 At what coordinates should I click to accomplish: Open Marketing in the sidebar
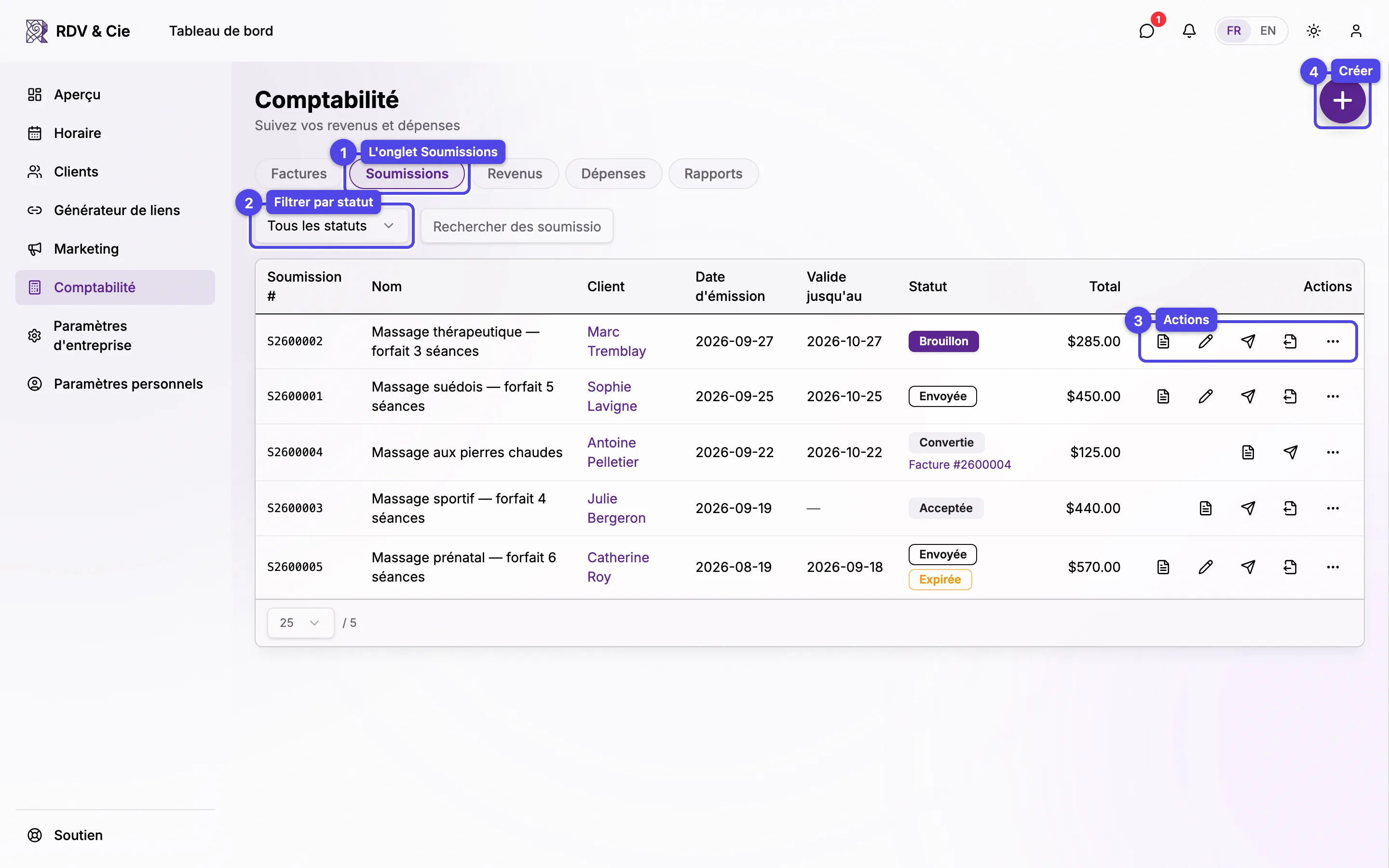click(115, 248)
